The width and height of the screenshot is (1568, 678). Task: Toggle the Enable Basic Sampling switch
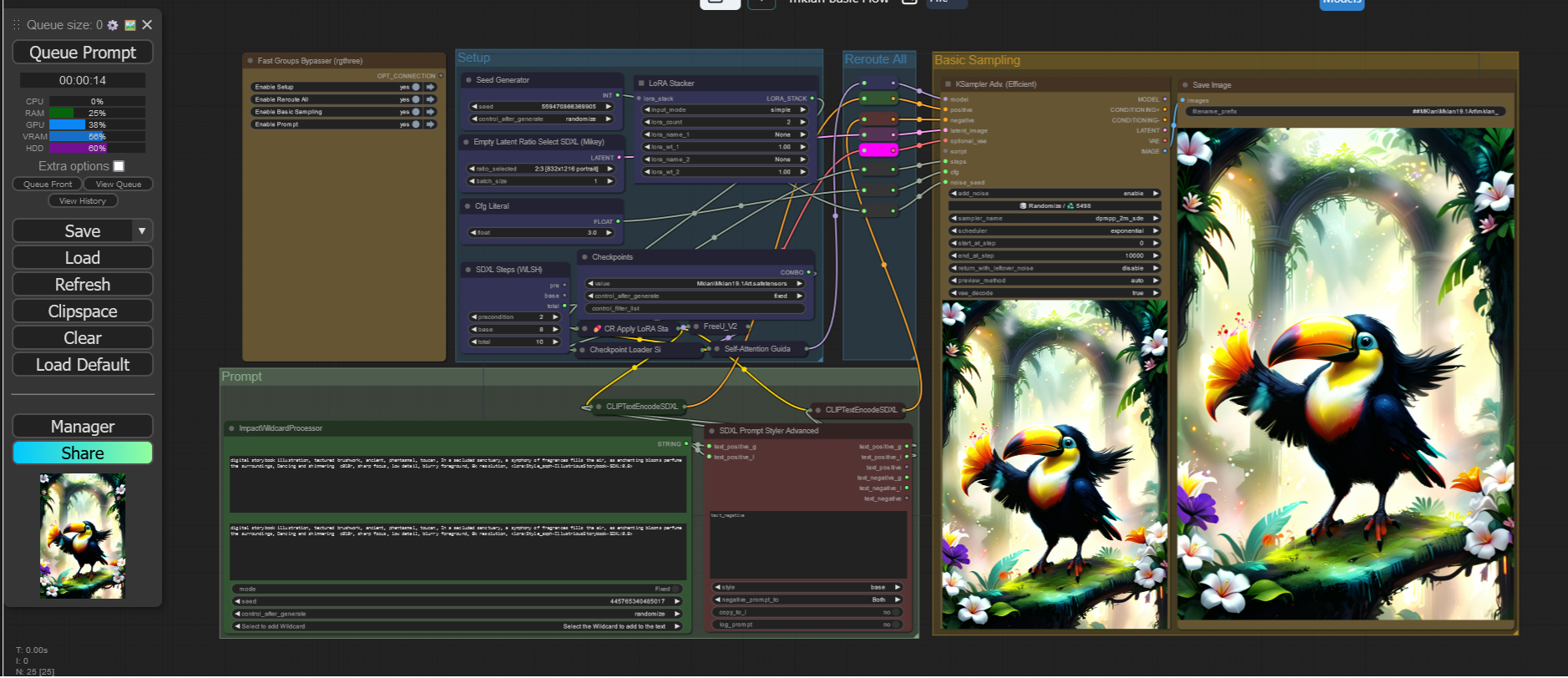(416, 112)
